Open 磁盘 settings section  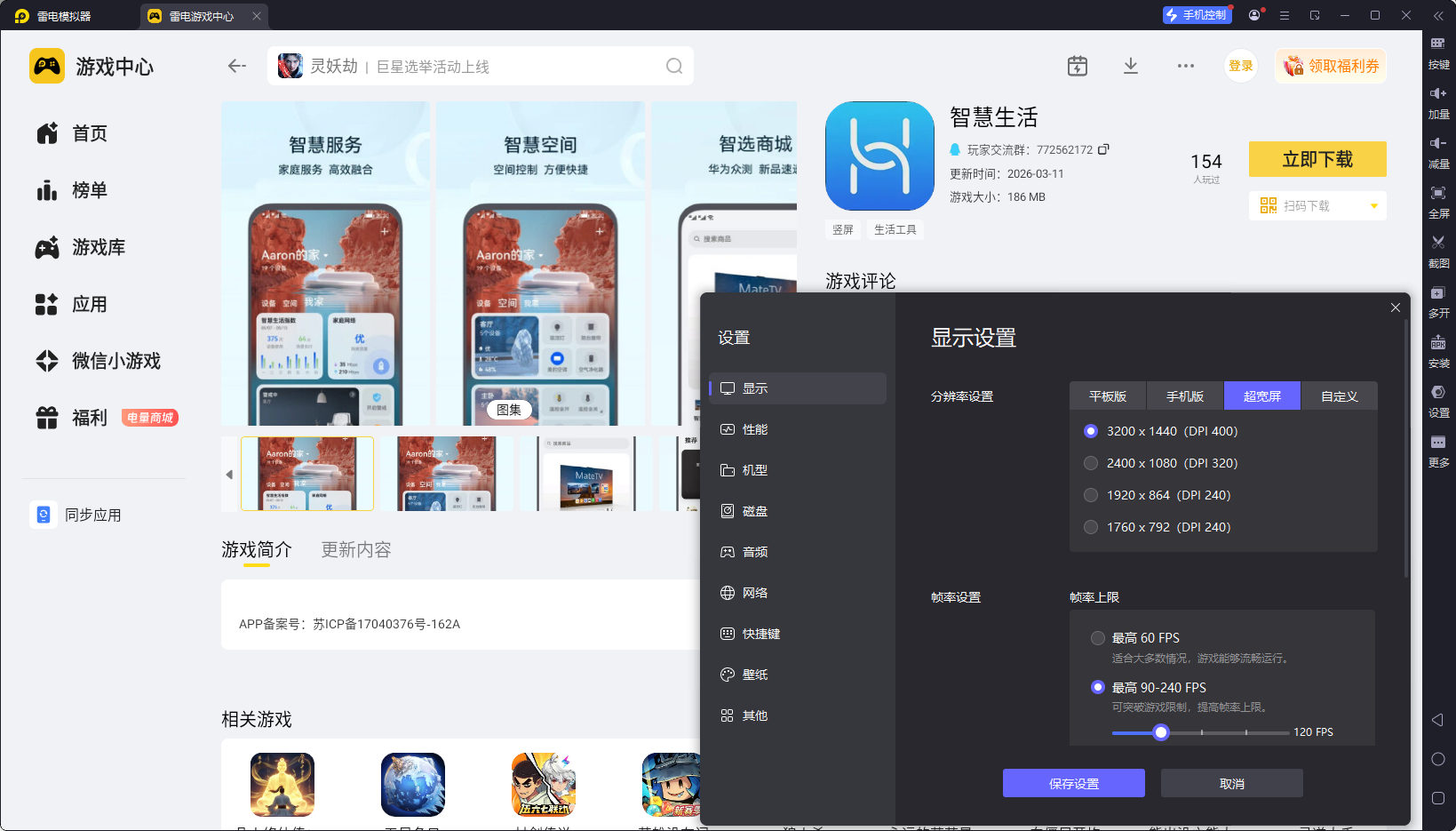click(x=798, y=511)
